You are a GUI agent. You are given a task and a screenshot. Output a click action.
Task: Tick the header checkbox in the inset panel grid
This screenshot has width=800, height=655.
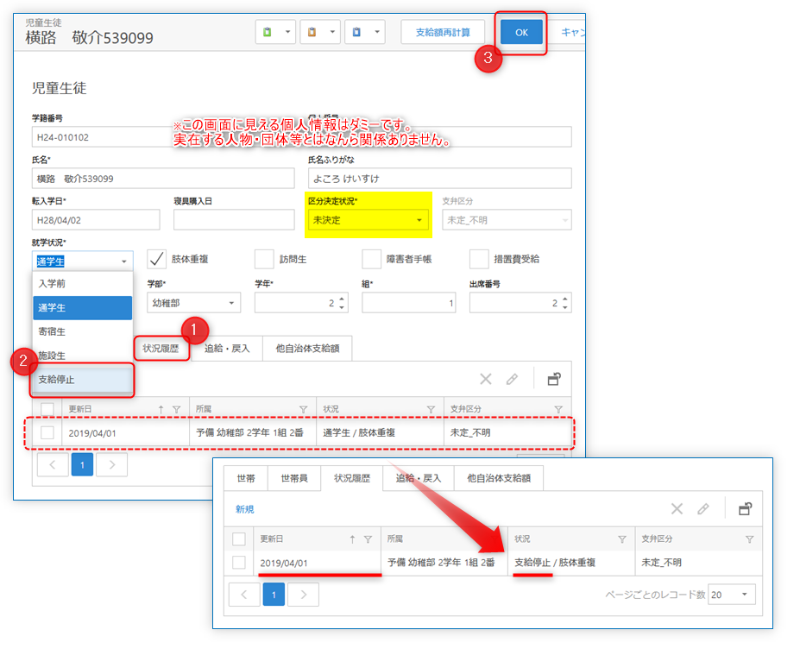[239, 539]
